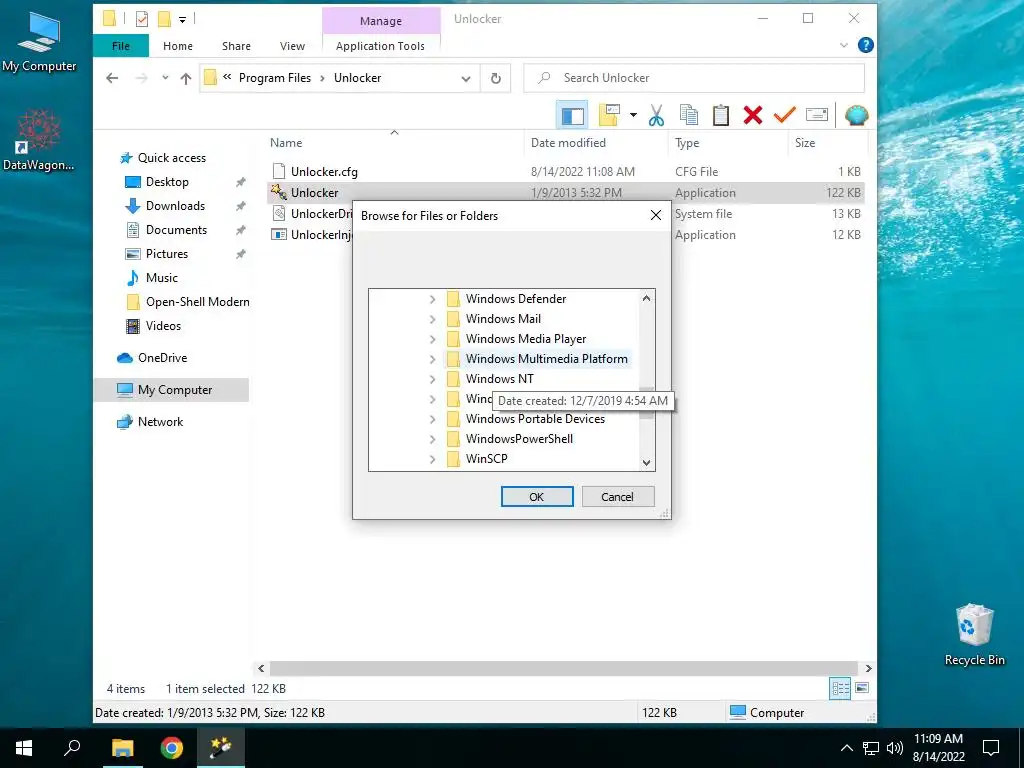Expand the WindowsPowerShell folder node
This screenshot has height=768, width=1024.
coord(432,440)
